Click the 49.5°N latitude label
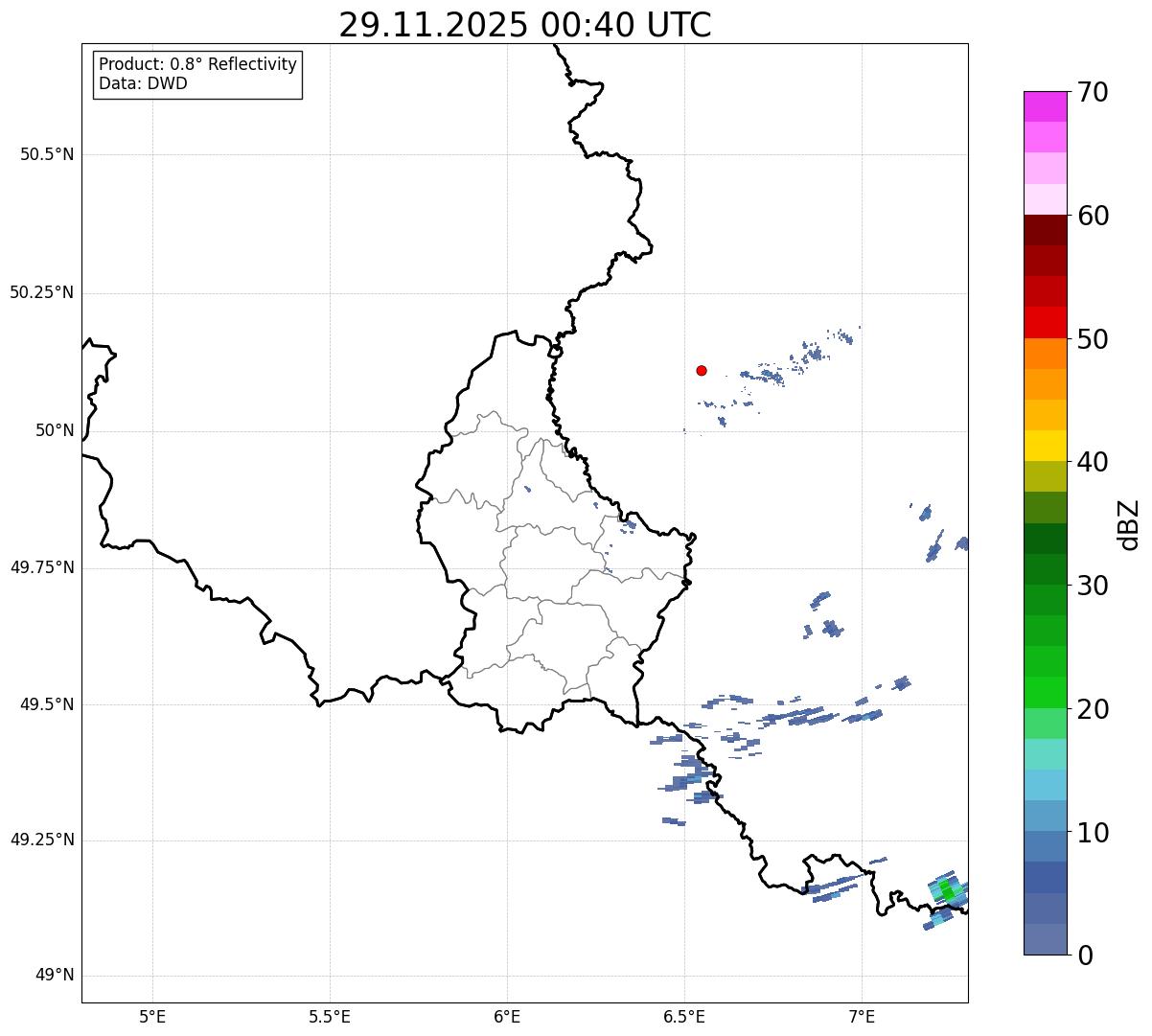 tap(47, 704)
